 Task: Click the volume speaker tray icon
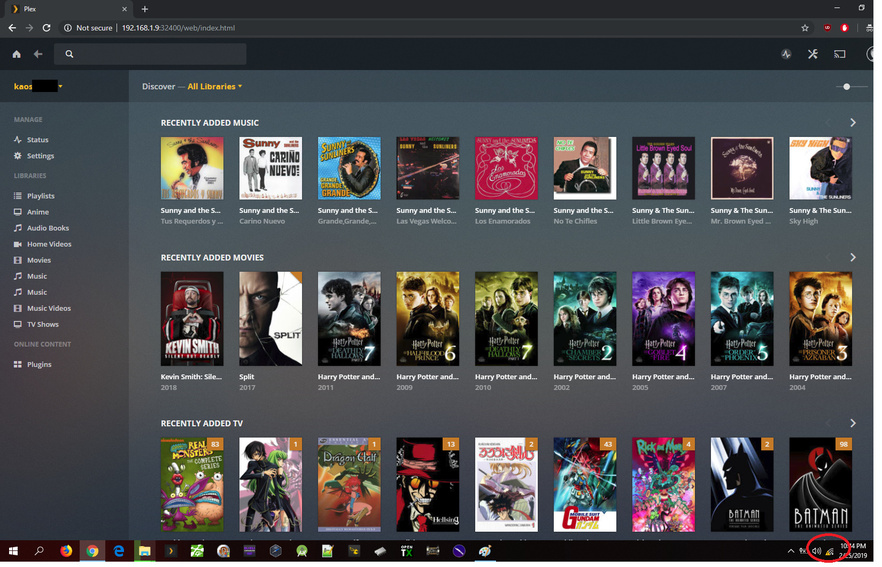pyautogui.click(x=816, y=552)
